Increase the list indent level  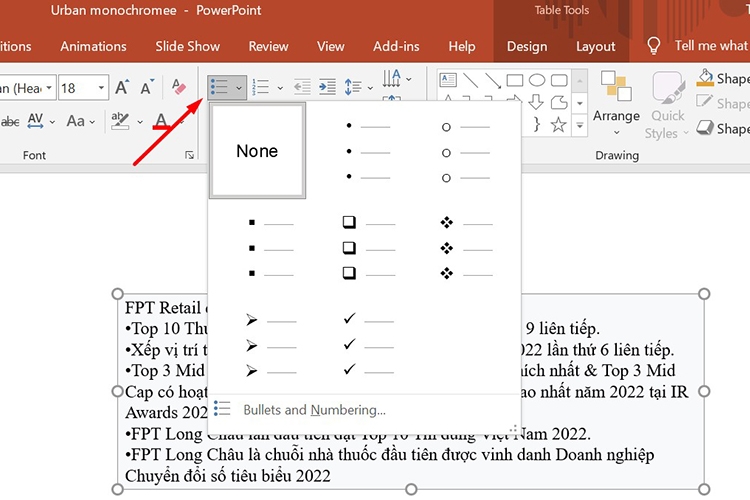pyautogui.click(x=327, y=87)
